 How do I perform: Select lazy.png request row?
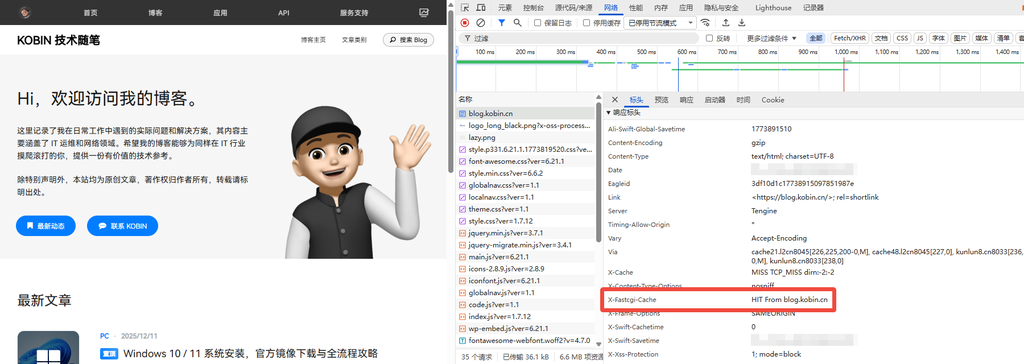coord(525,138)
